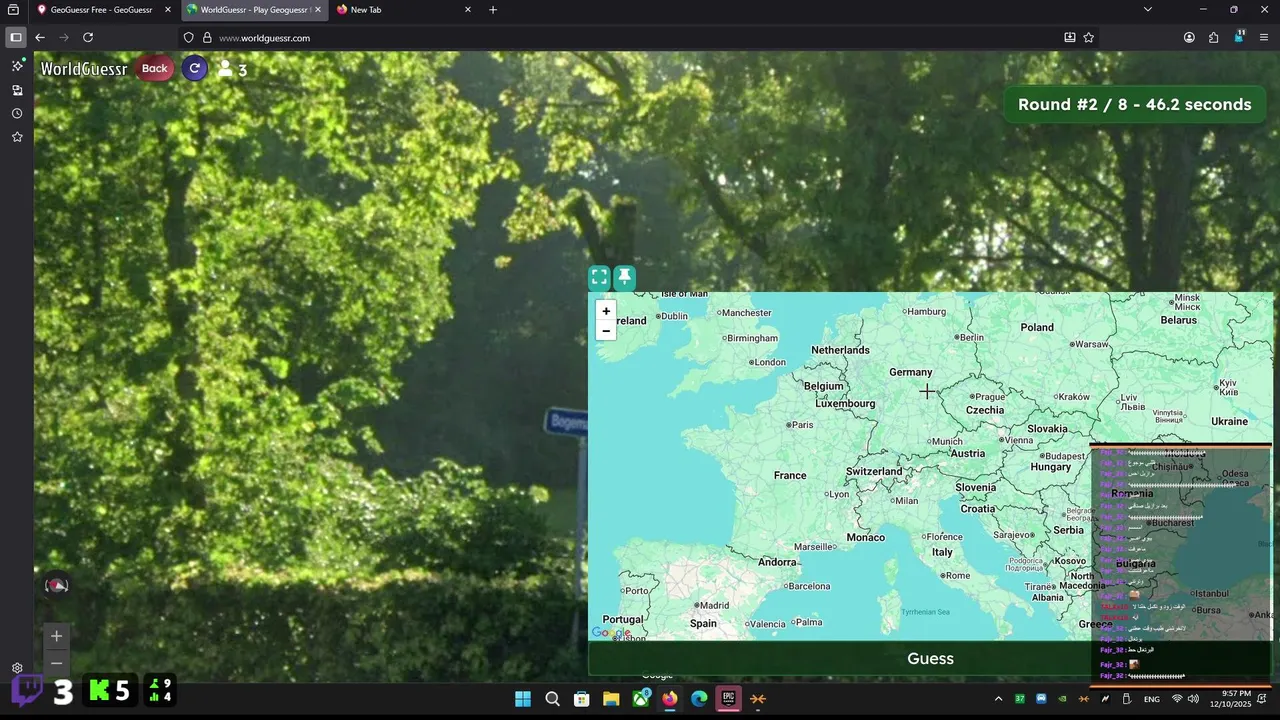Zoom in Street View with plus

(57, 636)
